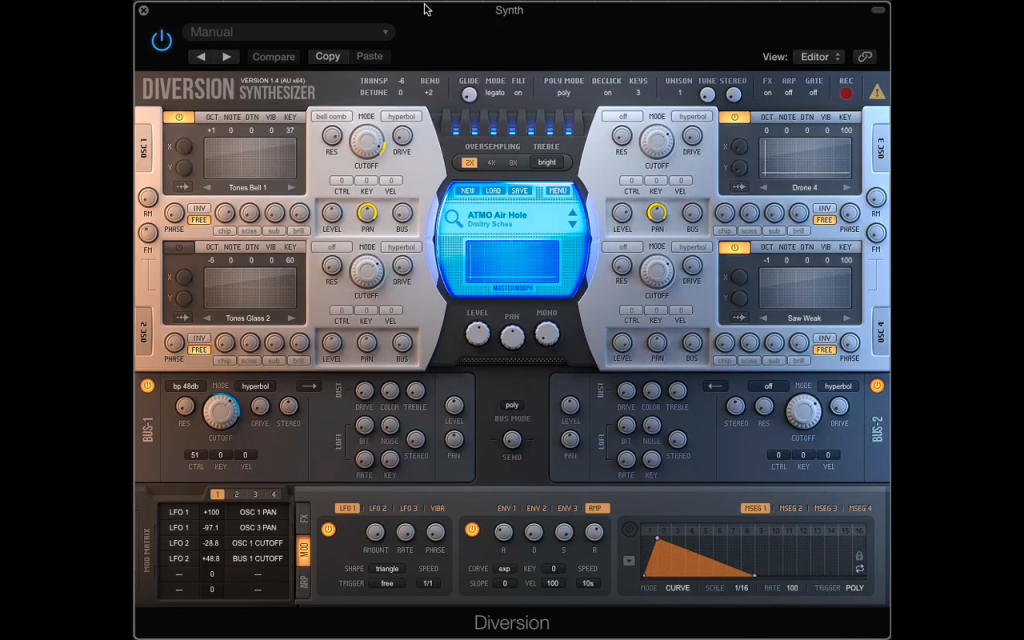Go to previous preset with left arrow
Viewport: 1024px width, 640px height.
[201, 57]
